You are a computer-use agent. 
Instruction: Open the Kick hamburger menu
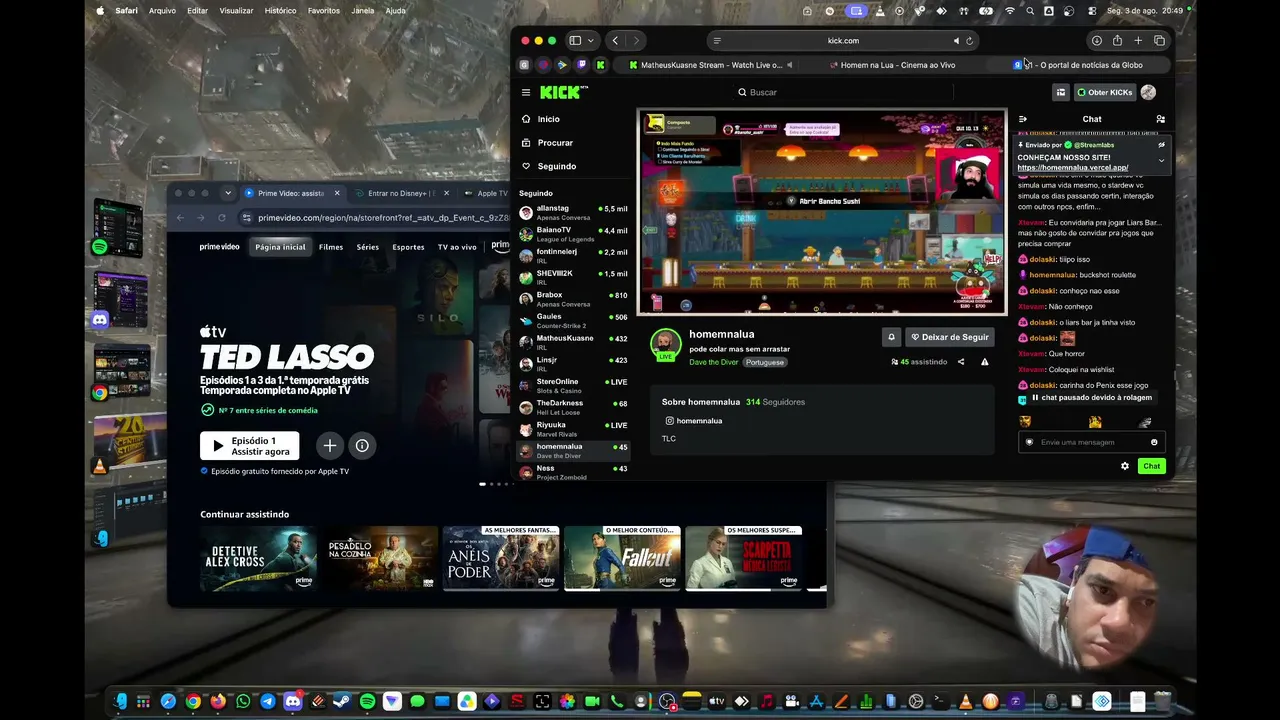point(526,92)
